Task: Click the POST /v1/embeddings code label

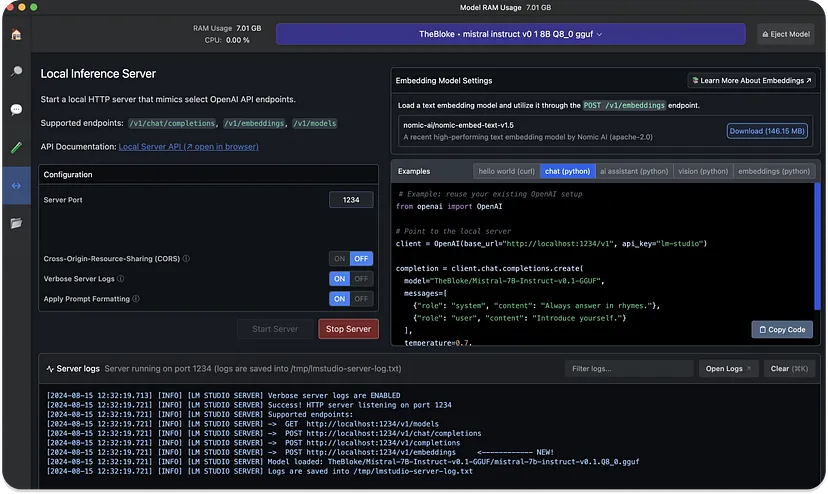Action: coord(624,106)
